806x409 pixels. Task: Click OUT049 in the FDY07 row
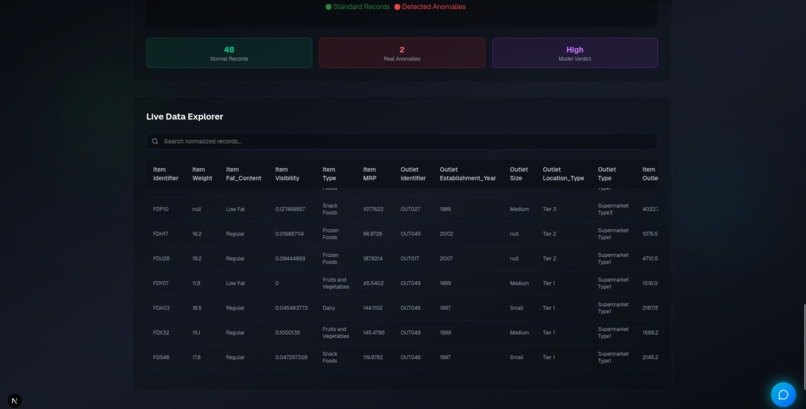tap(410, 283)
